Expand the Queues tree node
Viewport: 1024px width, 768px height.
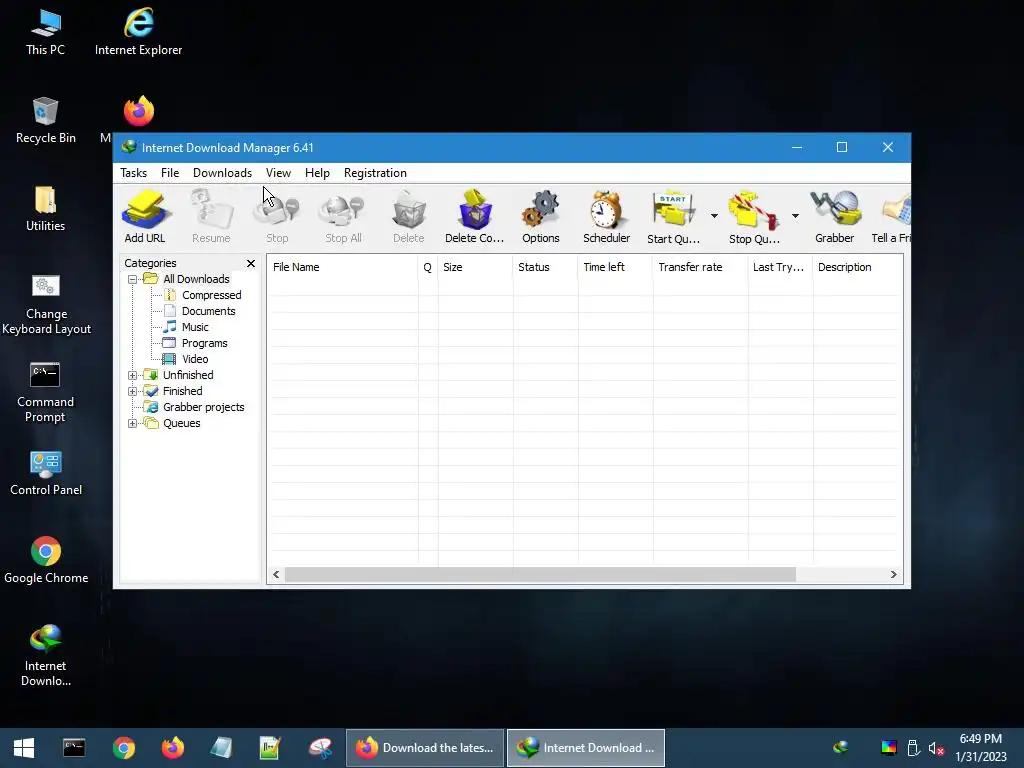tap(133, 423)
